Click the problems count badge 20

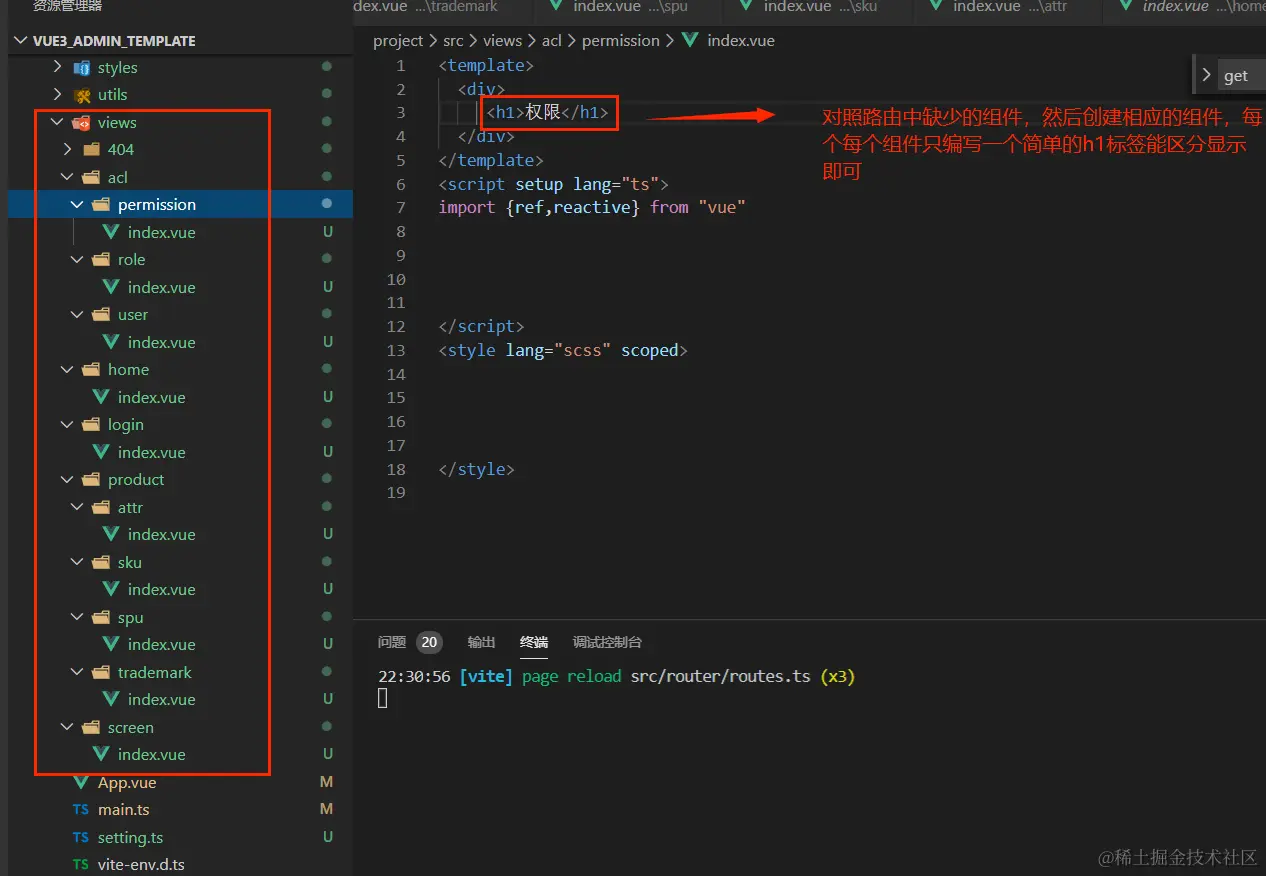[429, 642]
